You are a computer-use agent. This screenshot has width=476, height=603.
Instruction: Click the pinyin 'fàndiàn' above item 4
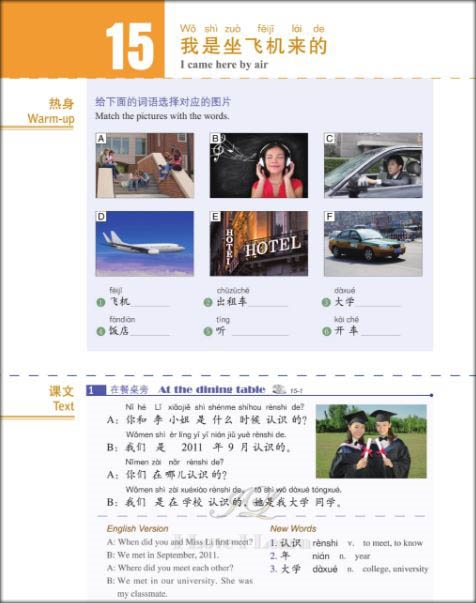click(122, 320)
